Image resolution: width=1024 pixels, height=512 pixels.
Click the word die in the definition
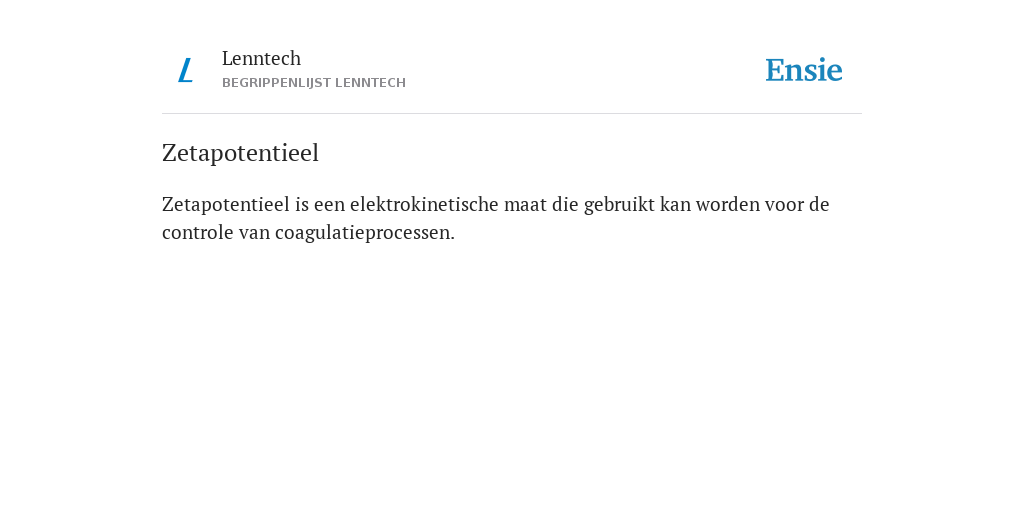(565, 204)
